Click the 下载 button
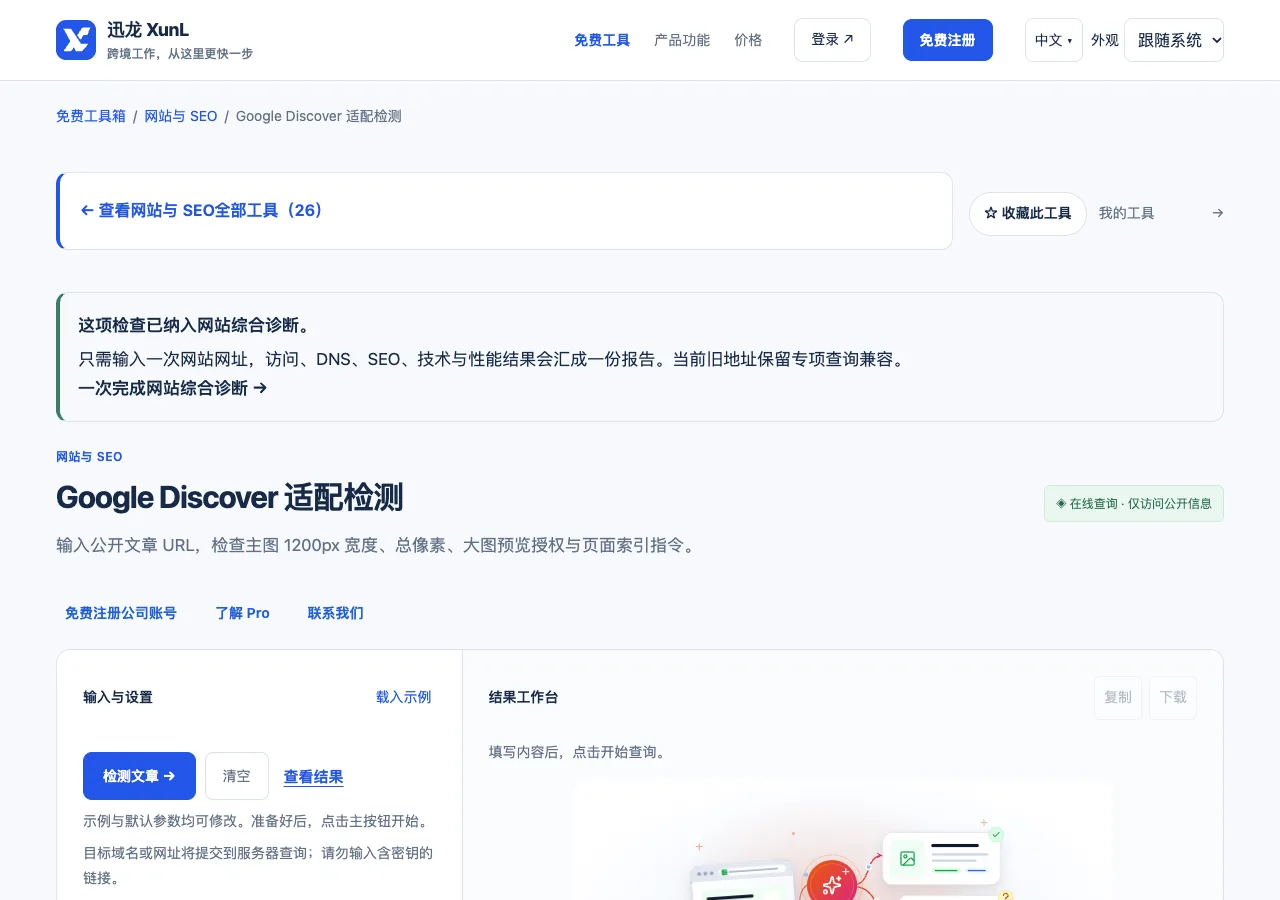 click(x=1173, y=697)
